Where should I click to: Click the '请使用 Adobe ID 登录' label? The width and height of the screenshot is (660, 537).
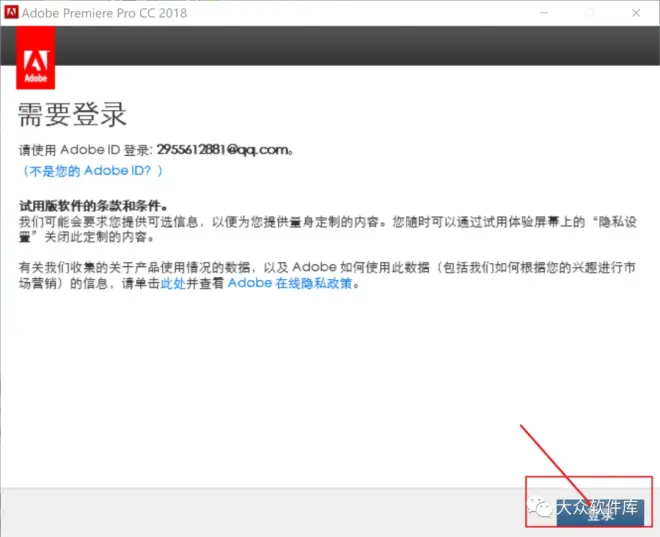(x=86, y=150)
